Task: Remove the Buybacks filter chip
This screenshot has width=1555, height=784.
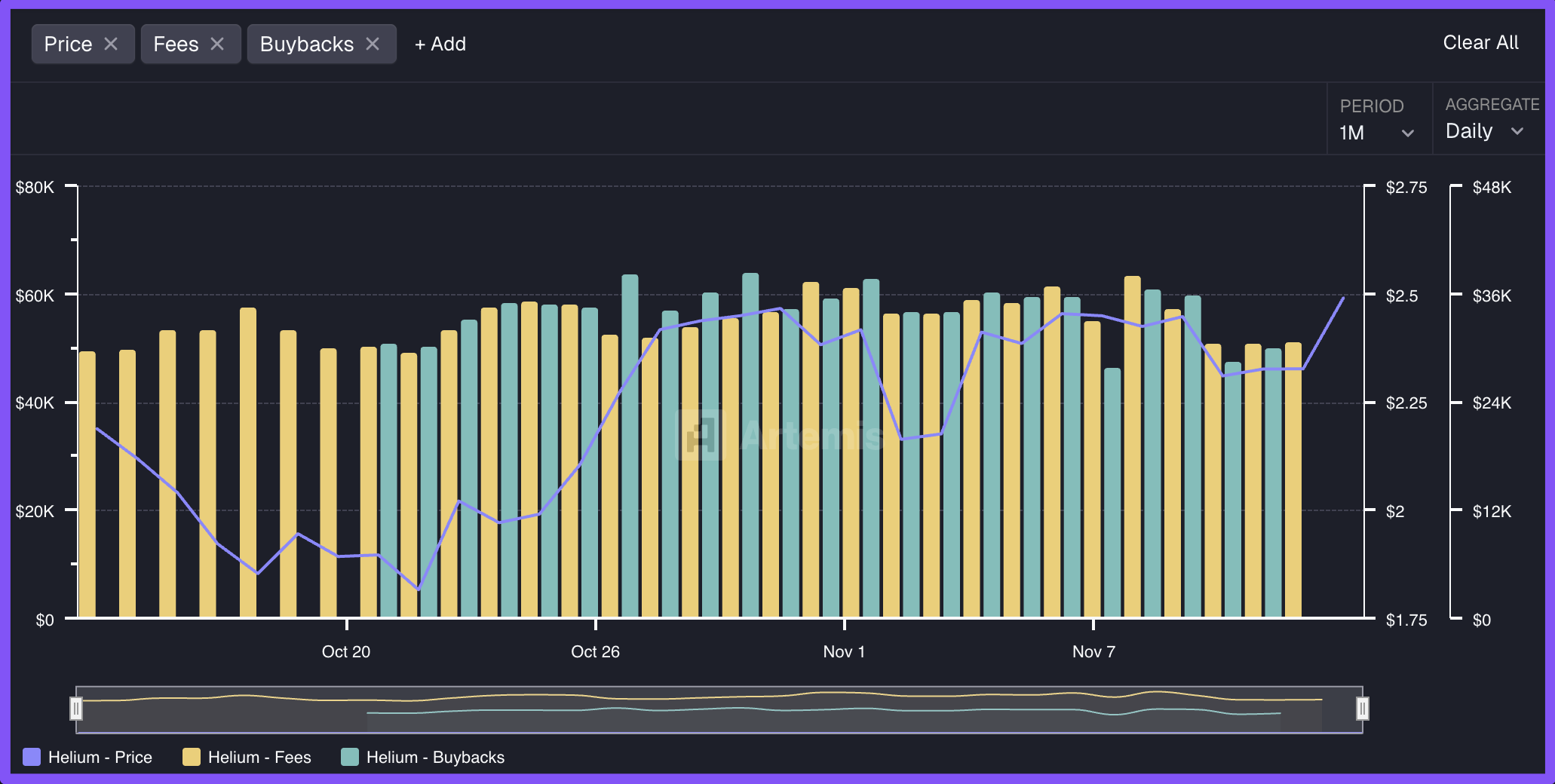Action: click(x=373, y=44)
